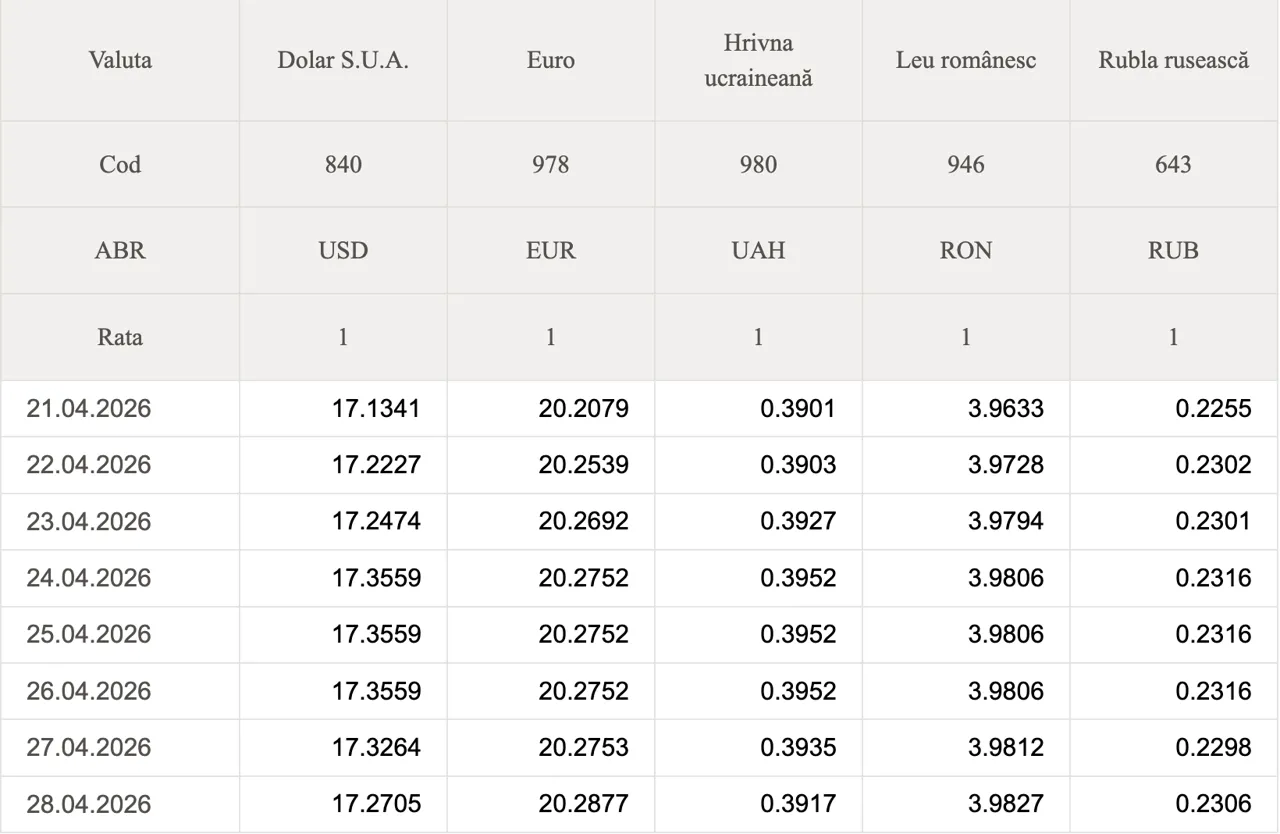Select the Hrivna ucraineană header cell

point(758,60)
